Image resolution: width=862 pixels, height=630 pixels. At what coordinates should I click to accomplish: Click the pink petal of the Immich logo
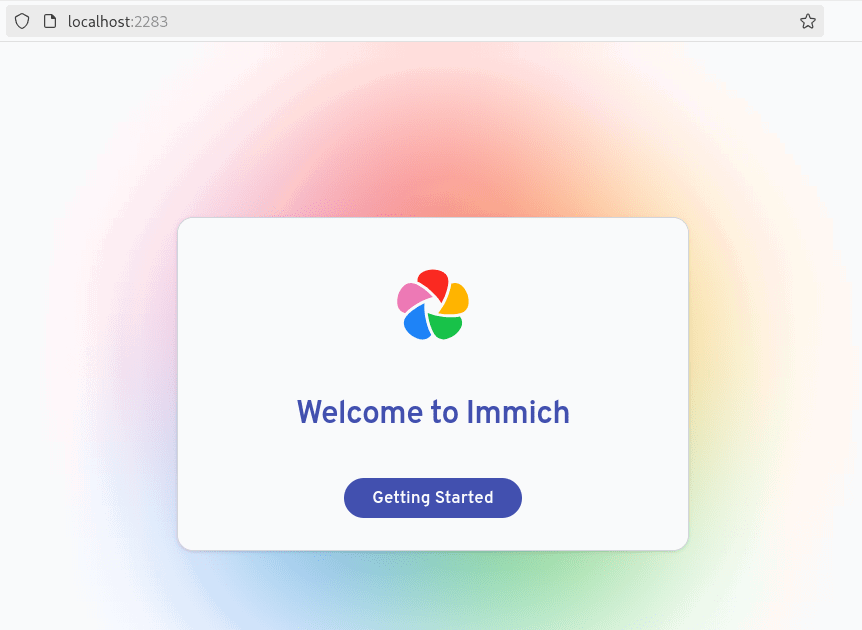[411, 296]
